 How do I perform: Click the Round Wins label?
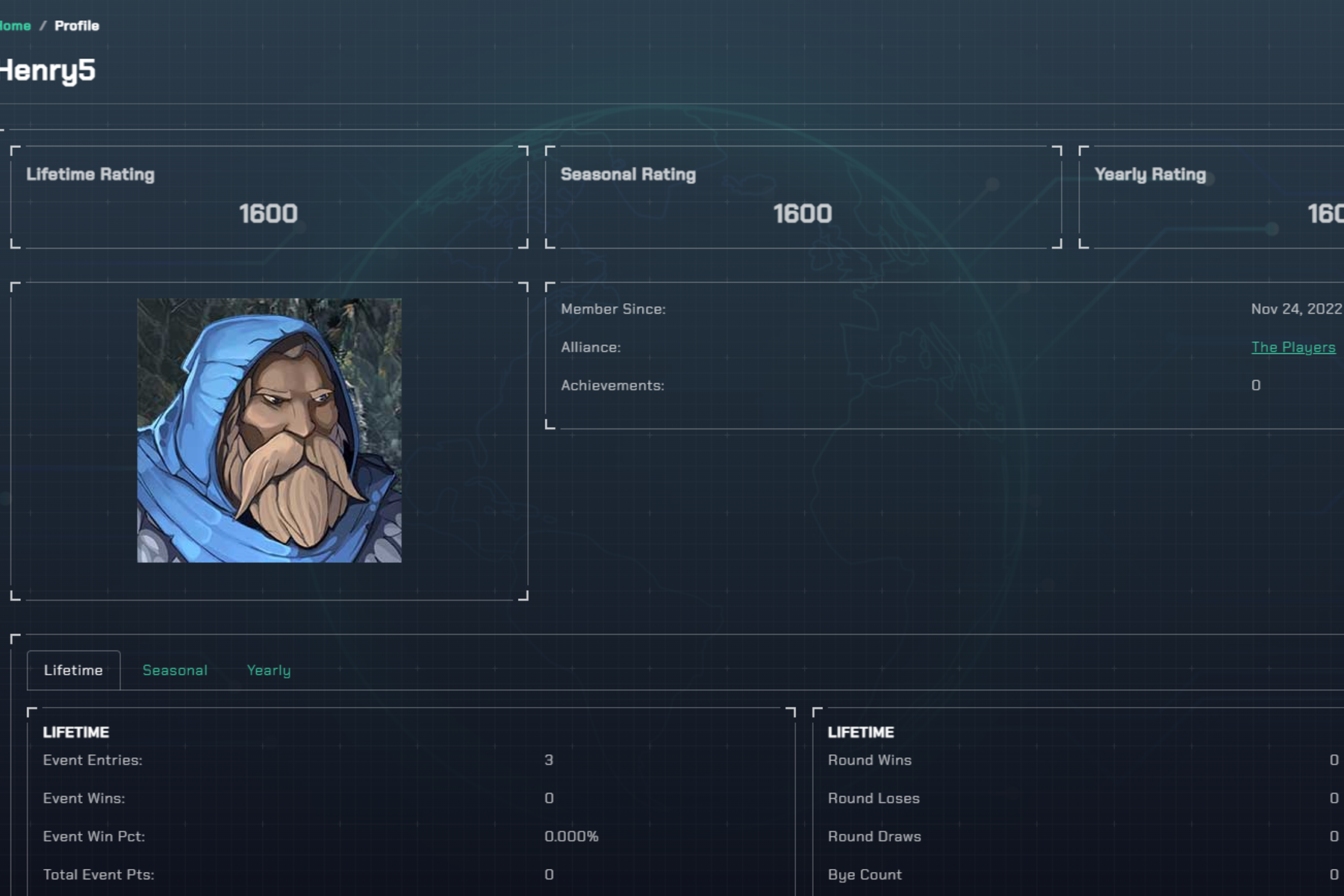coord(870,760)
